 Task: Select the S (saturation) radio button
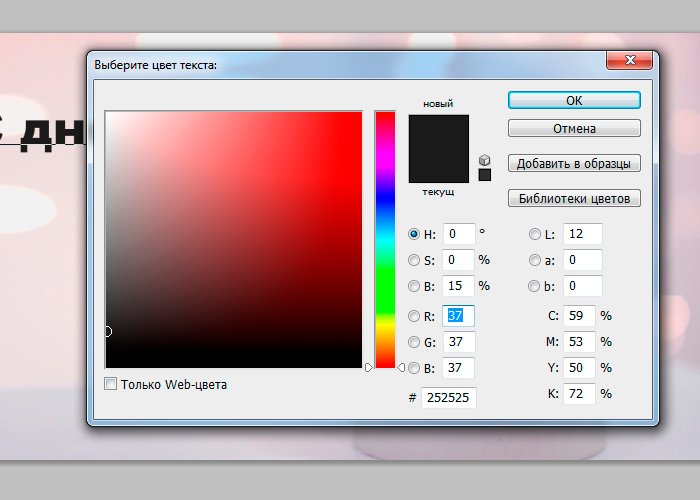tap(414, 260)
